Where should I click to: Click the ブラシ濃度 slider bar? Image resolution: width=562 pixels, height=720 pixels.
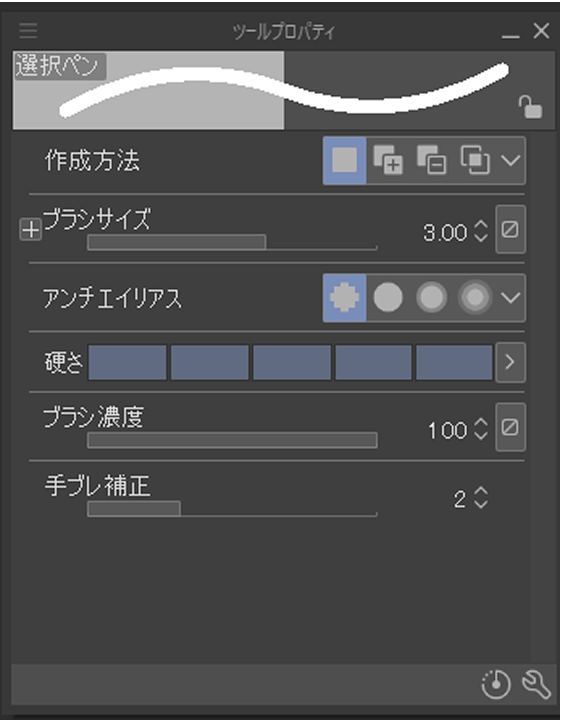click(x=232, y=440)
